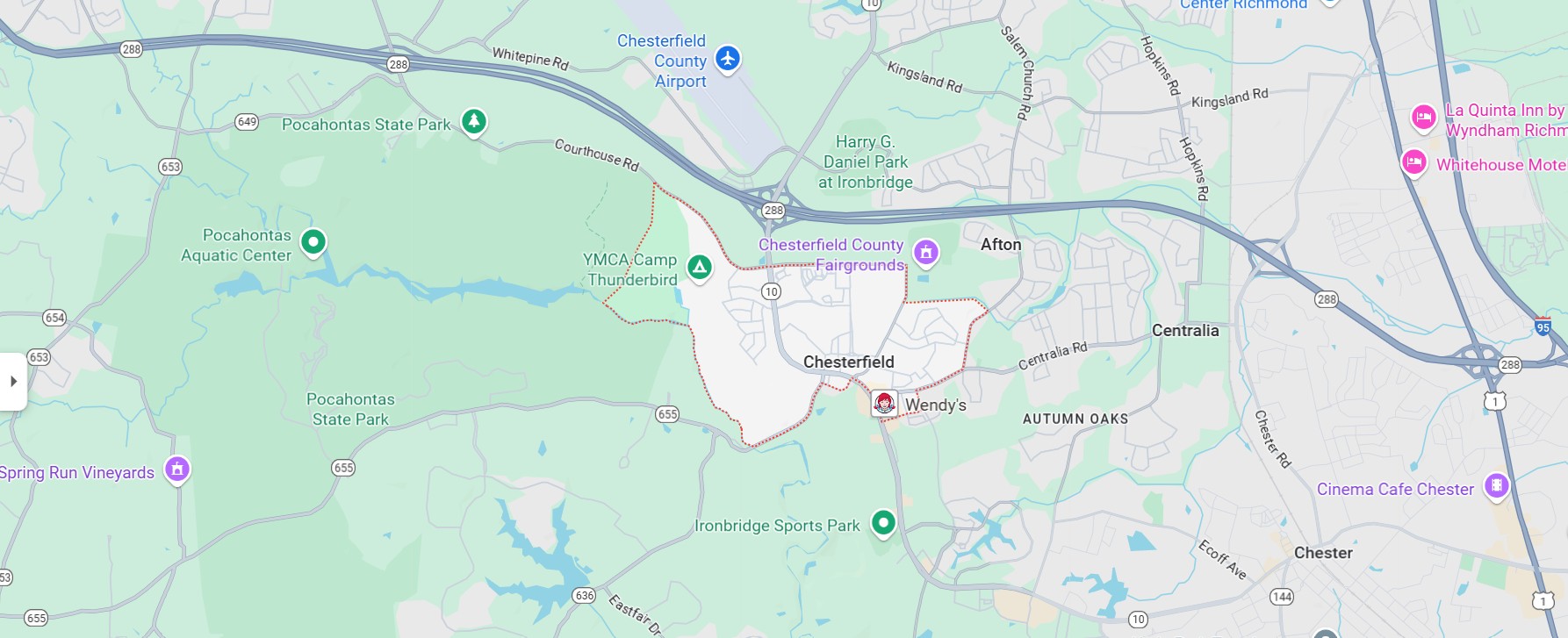
Task: Click the Centralia place label
Action: tap(1185, 330)
